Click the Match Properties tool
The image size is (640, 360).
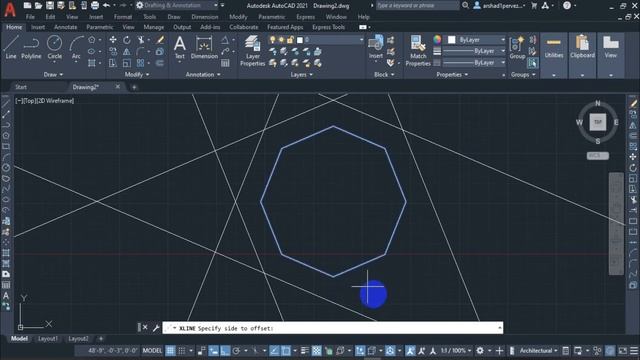click(418, 51)
